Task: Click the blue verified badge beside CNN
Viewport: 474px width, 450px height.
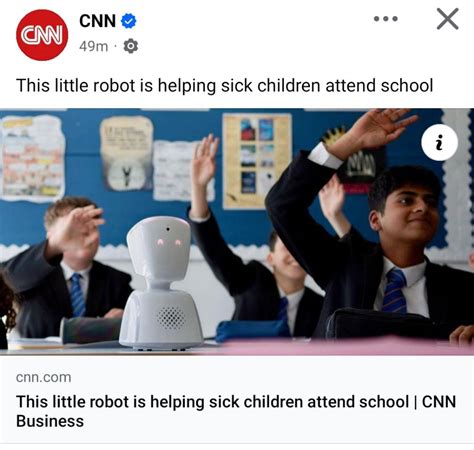Action: point(128,21)
